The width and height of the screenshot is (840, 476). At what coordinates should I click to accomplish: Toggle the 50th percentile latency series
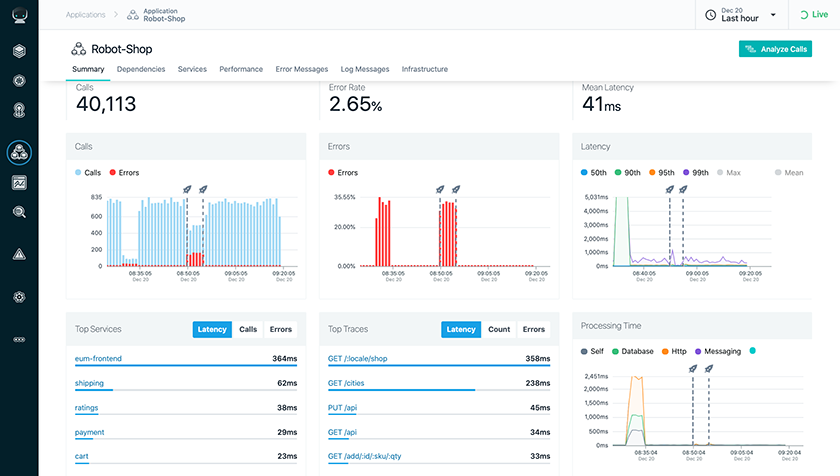pyautogui.click(x=594, y=173)
